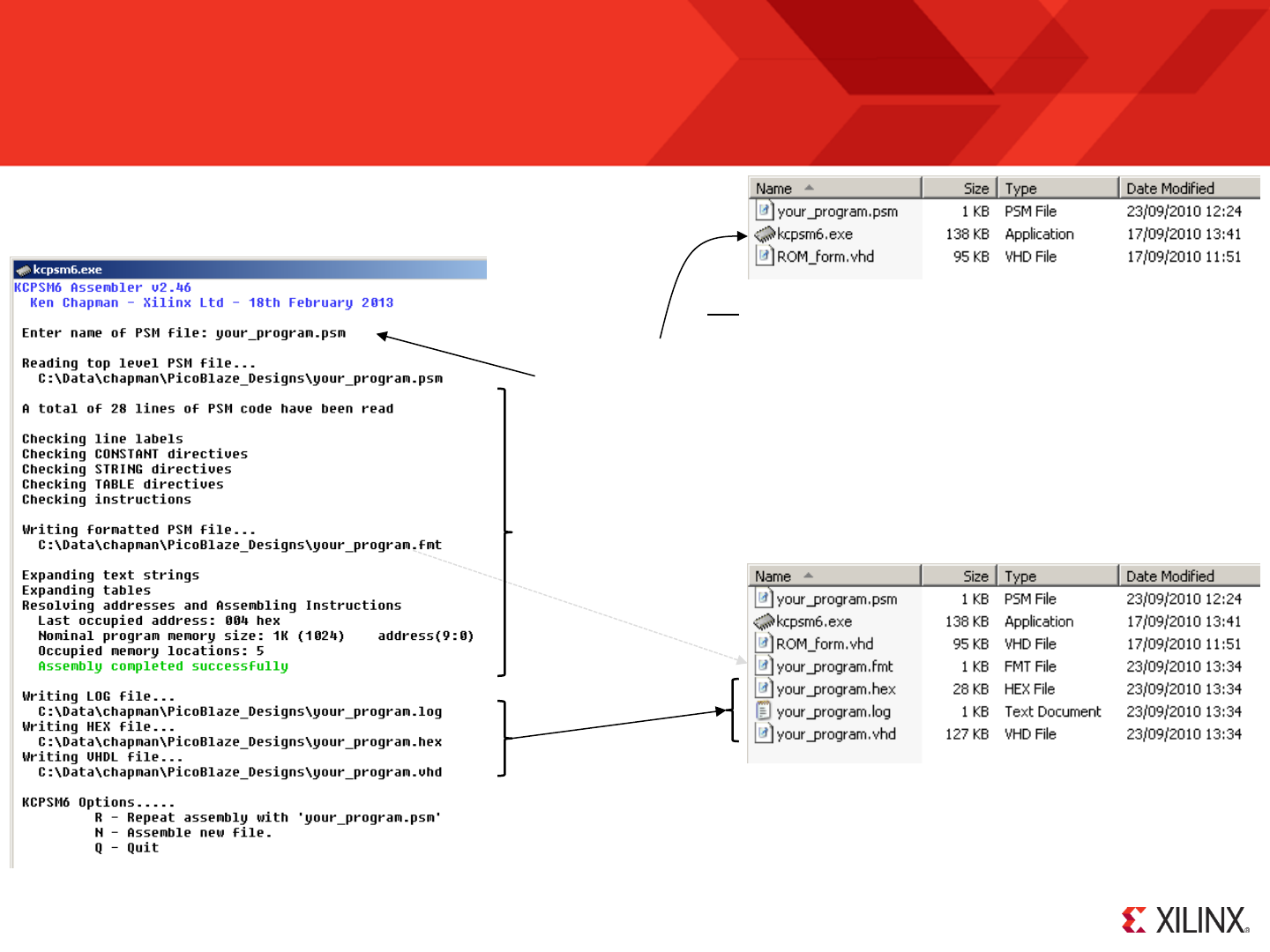Image resolution: width=1270 pixels, height=952 pixels.
Task: Click the "N - Assemble new file." option
Action: click(x=183, y=833)
